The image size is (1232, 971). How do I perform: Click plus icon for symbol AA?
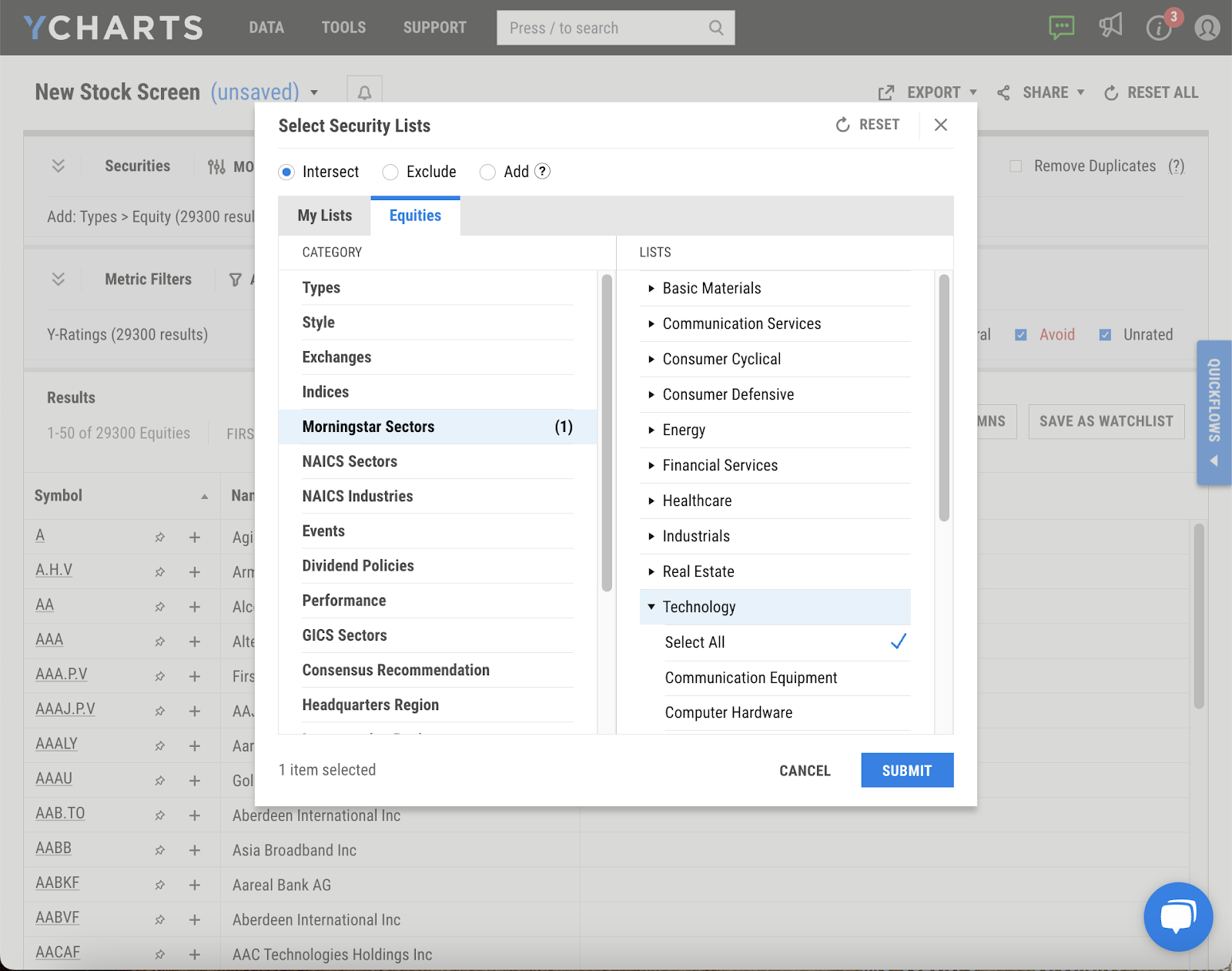(x=195, y=607)
